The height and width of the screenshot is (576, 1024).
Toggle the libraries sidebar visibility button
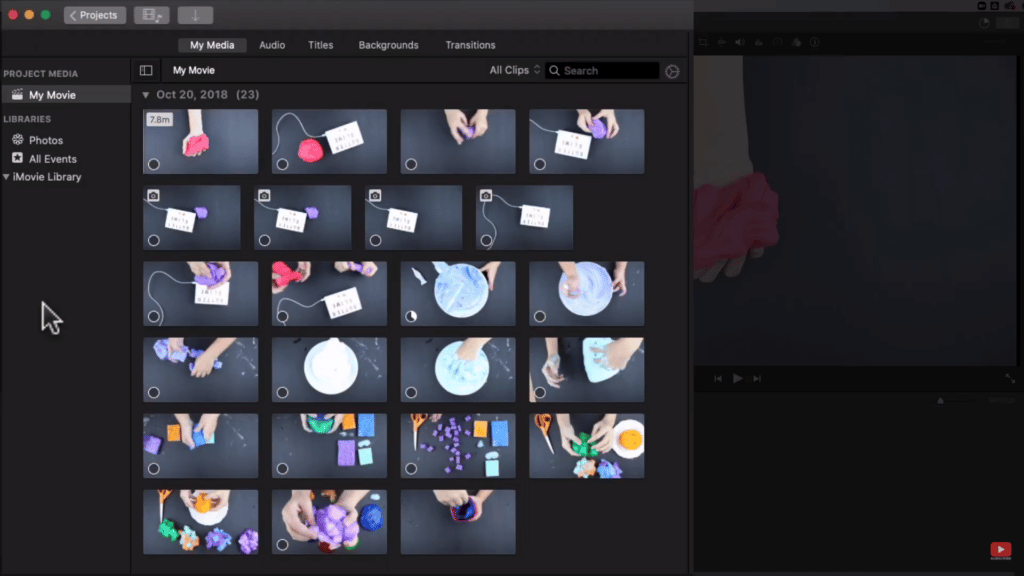(x=146, y=71)
